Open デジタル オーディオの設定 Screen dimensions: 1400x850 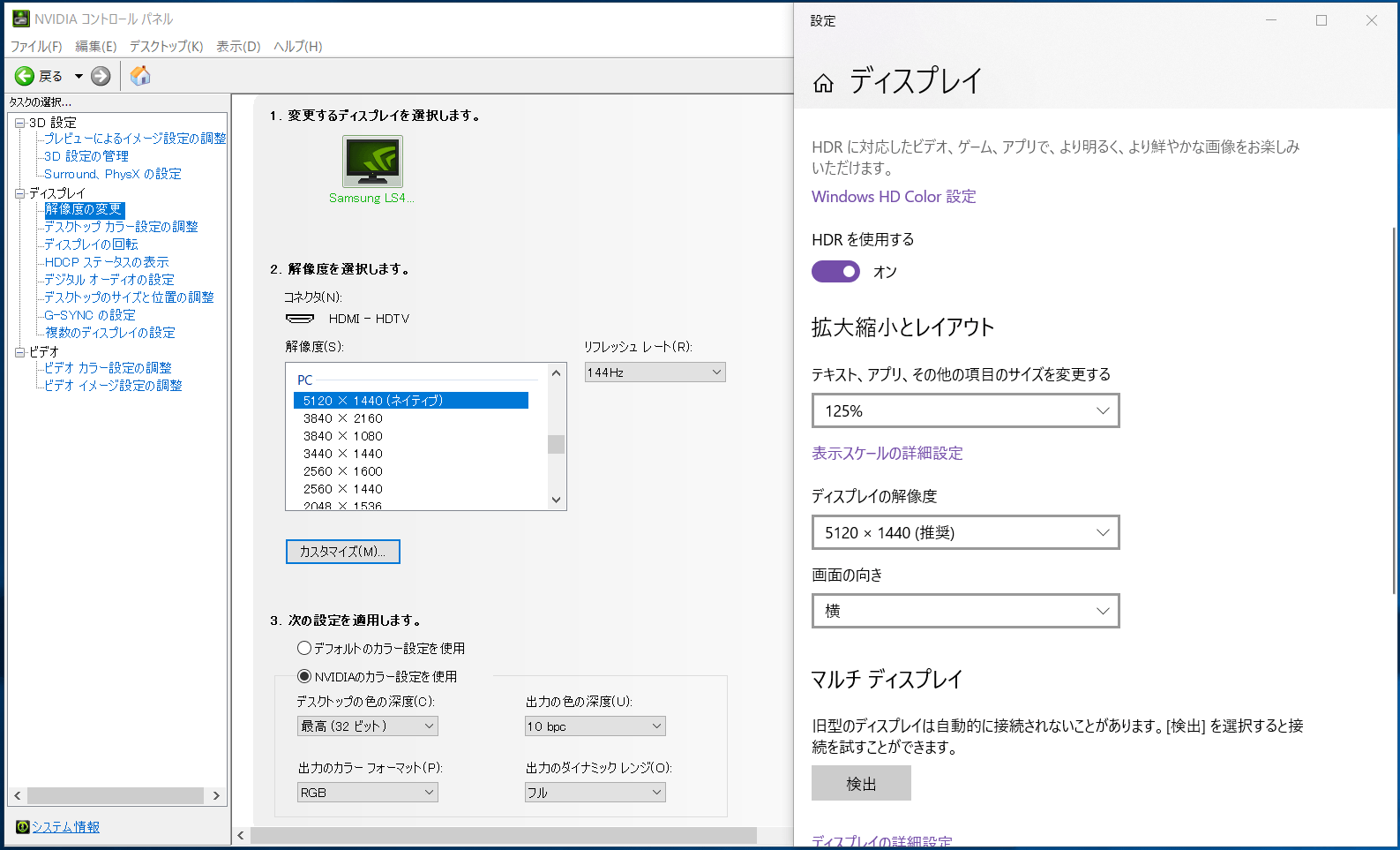point(109,280)
